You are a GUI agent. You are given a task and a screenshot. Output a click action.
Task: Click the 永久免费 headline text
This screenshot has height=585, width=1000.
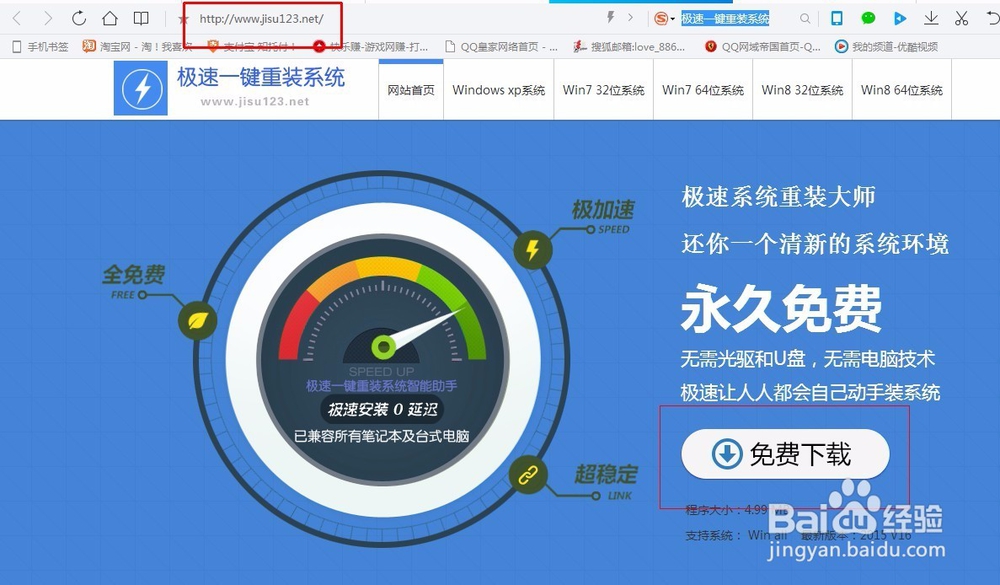tap(781, 309)
